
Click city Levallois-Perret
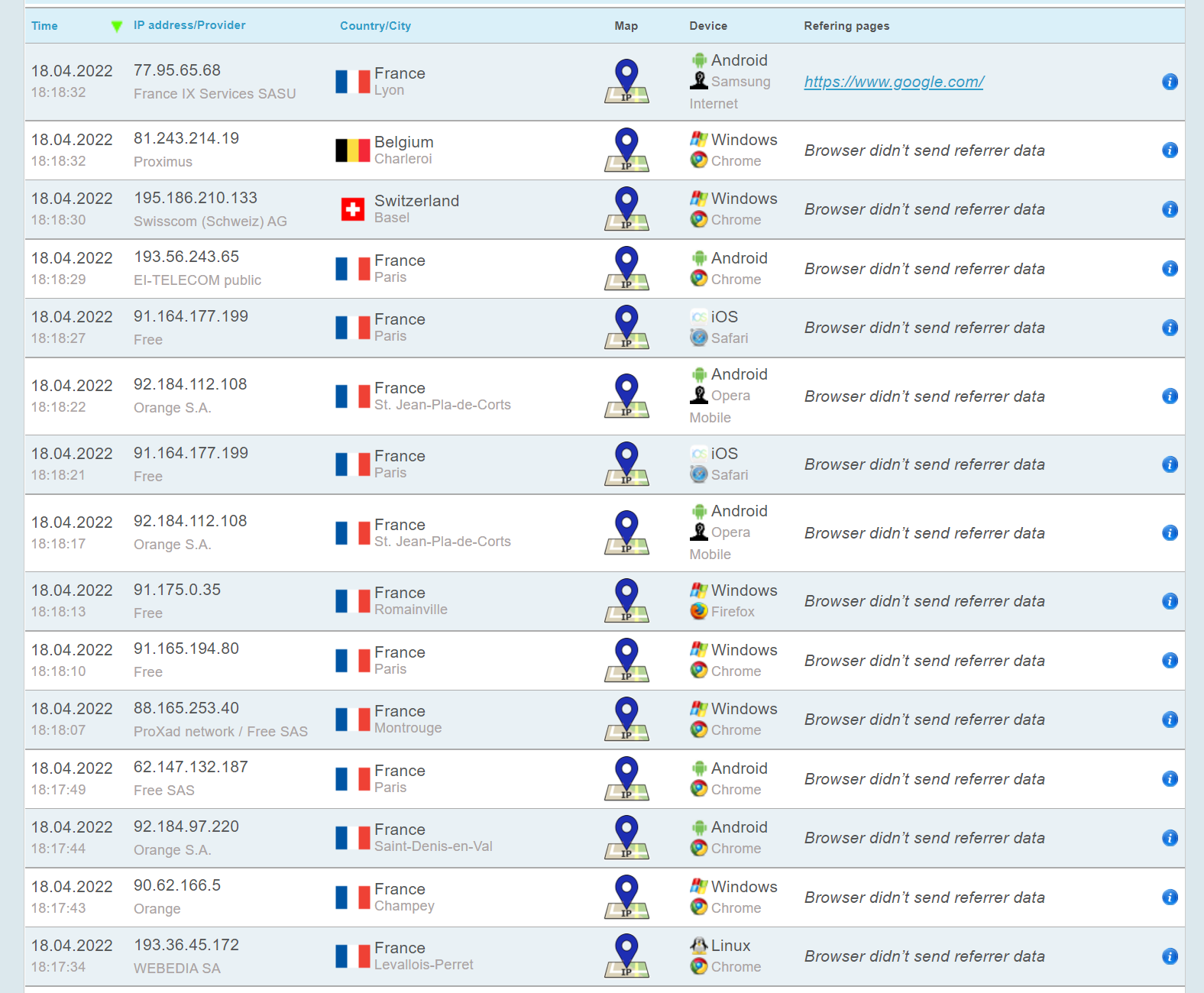[x=424, y=965]
